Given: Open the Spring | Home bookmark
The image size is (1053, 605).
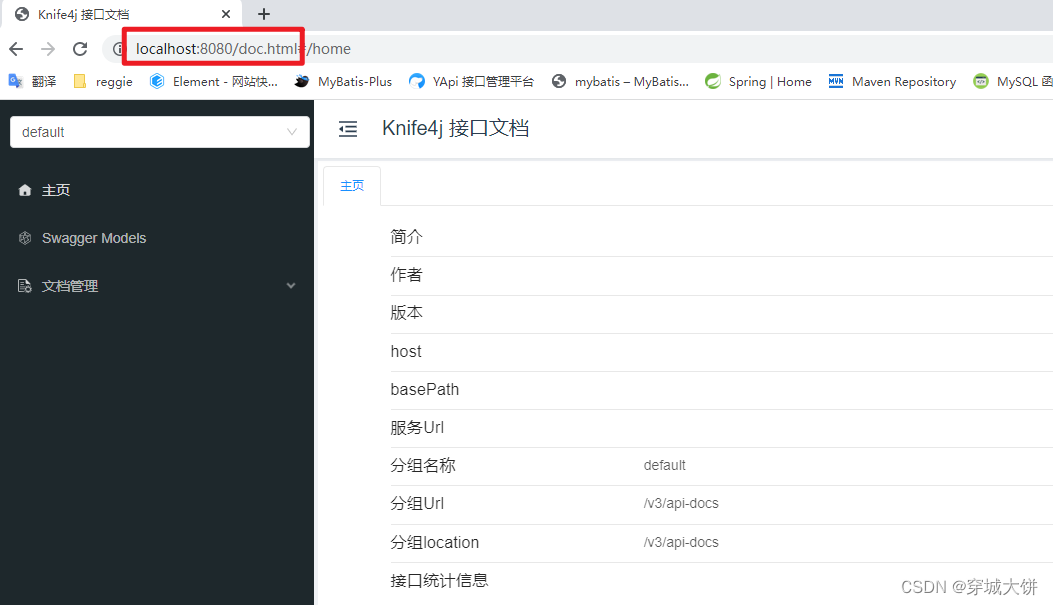Looking at the screenshot, I should pos(758,81).
